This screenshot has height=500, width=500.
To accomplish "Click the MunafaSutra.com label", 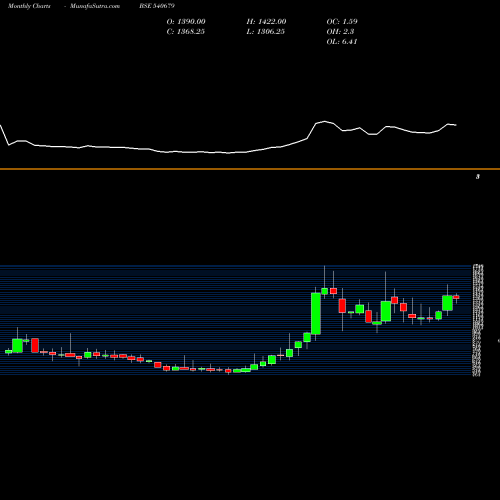I will [95, 6].
